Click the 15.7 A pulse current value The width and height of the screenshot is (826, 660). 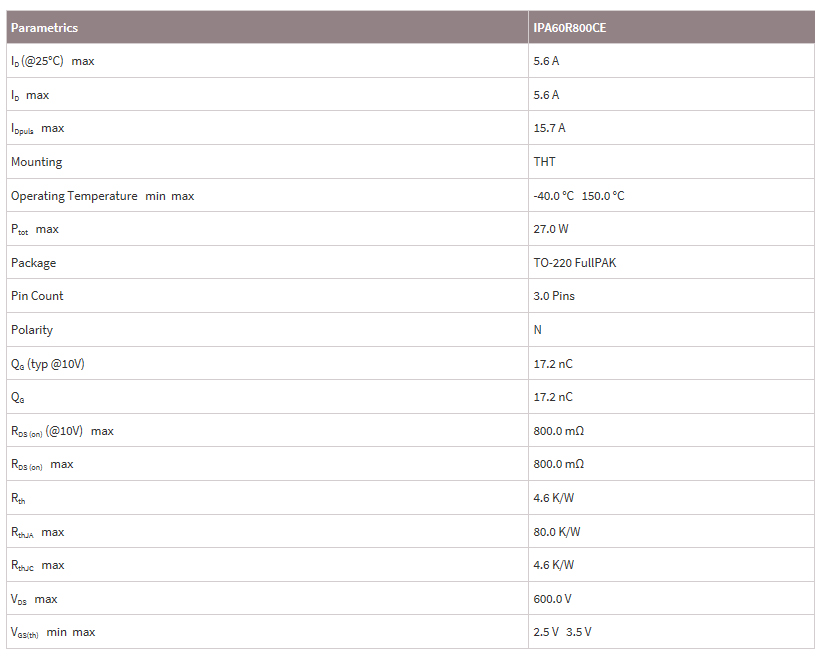coord(549,128)
